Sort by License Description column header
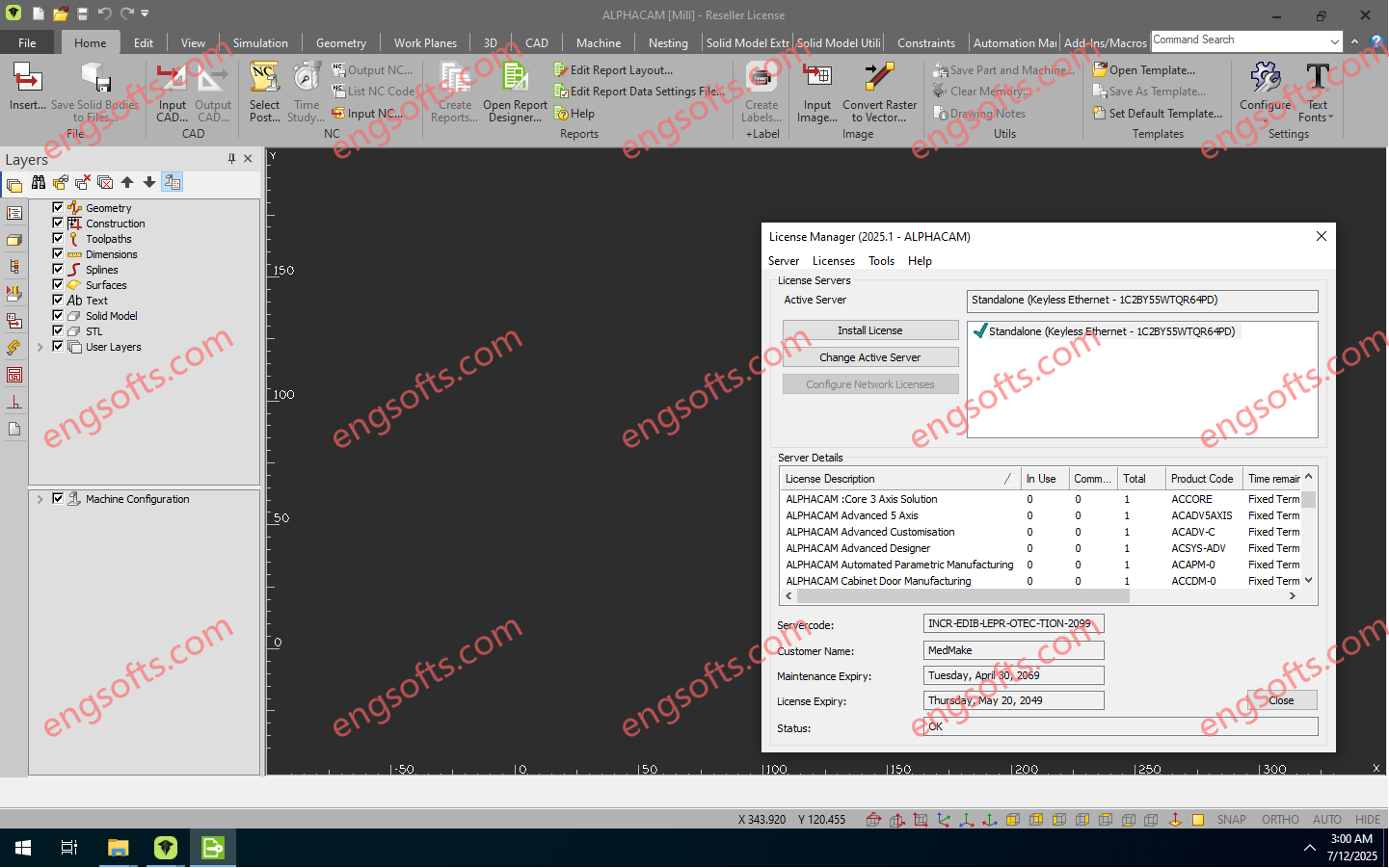The width and height of the screenshot is (1389, 868). coord(898,479)
